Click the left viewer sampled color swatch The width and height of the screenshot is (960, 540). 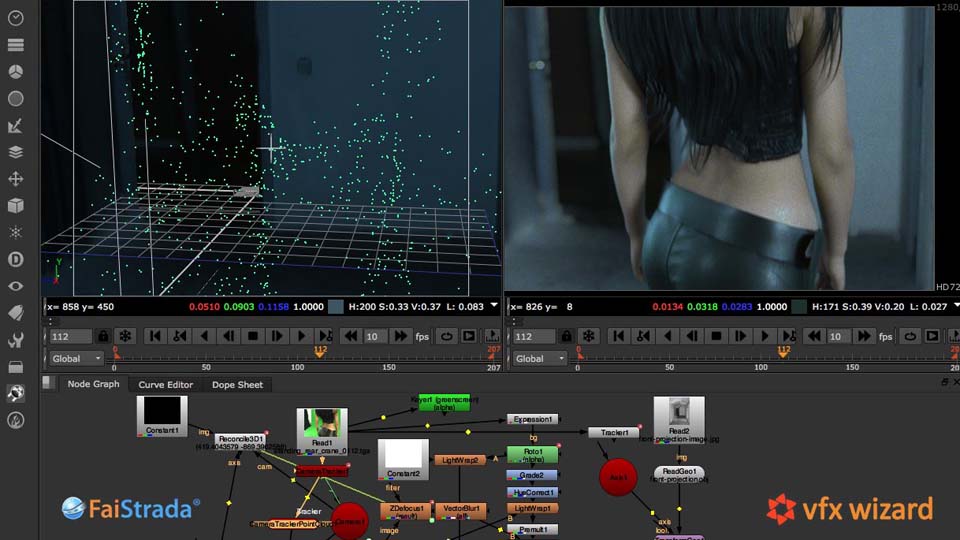[336, 307]
